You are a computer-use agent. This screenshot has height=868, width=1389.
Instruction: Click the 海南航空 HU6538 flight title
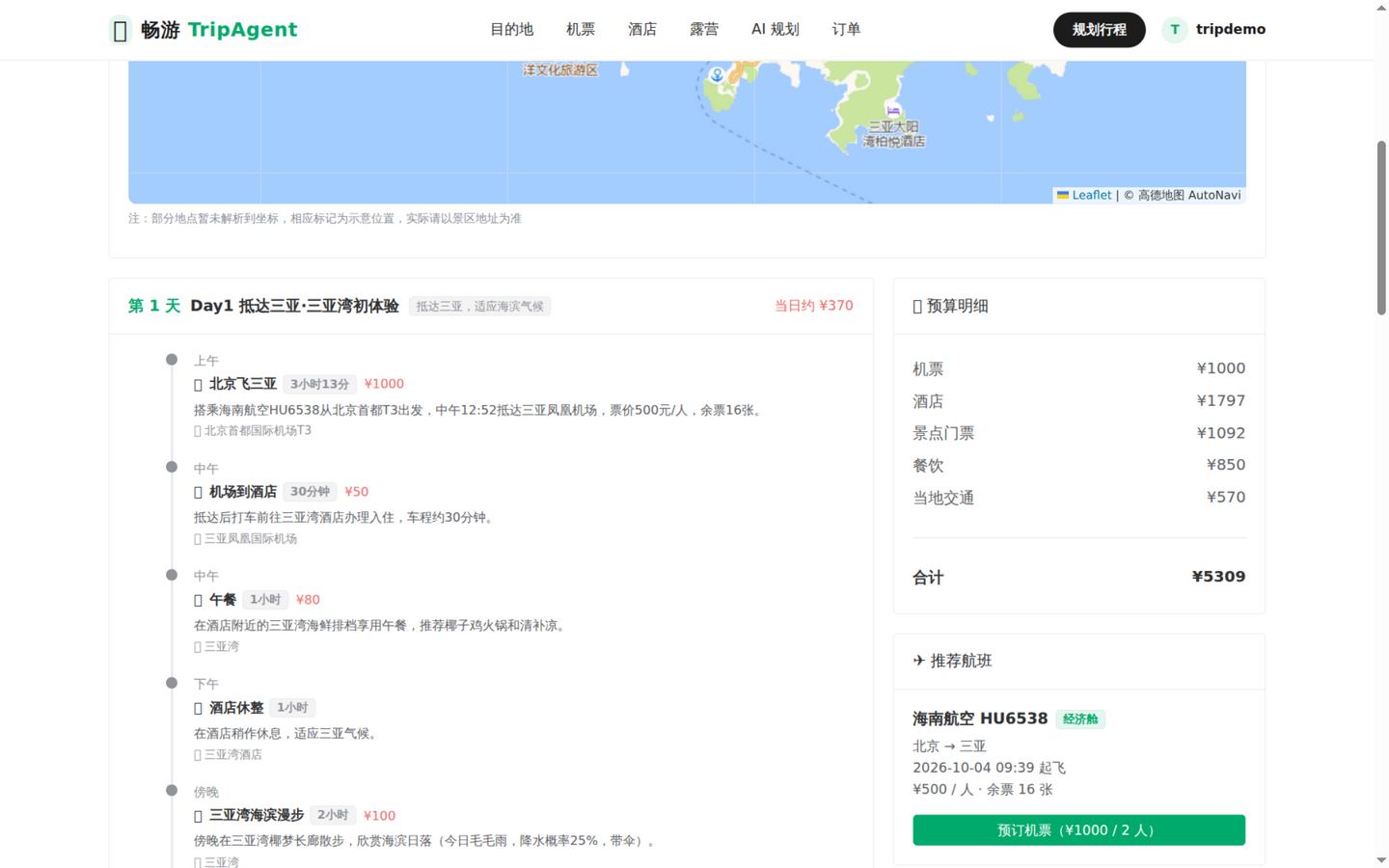click(980, 719)
